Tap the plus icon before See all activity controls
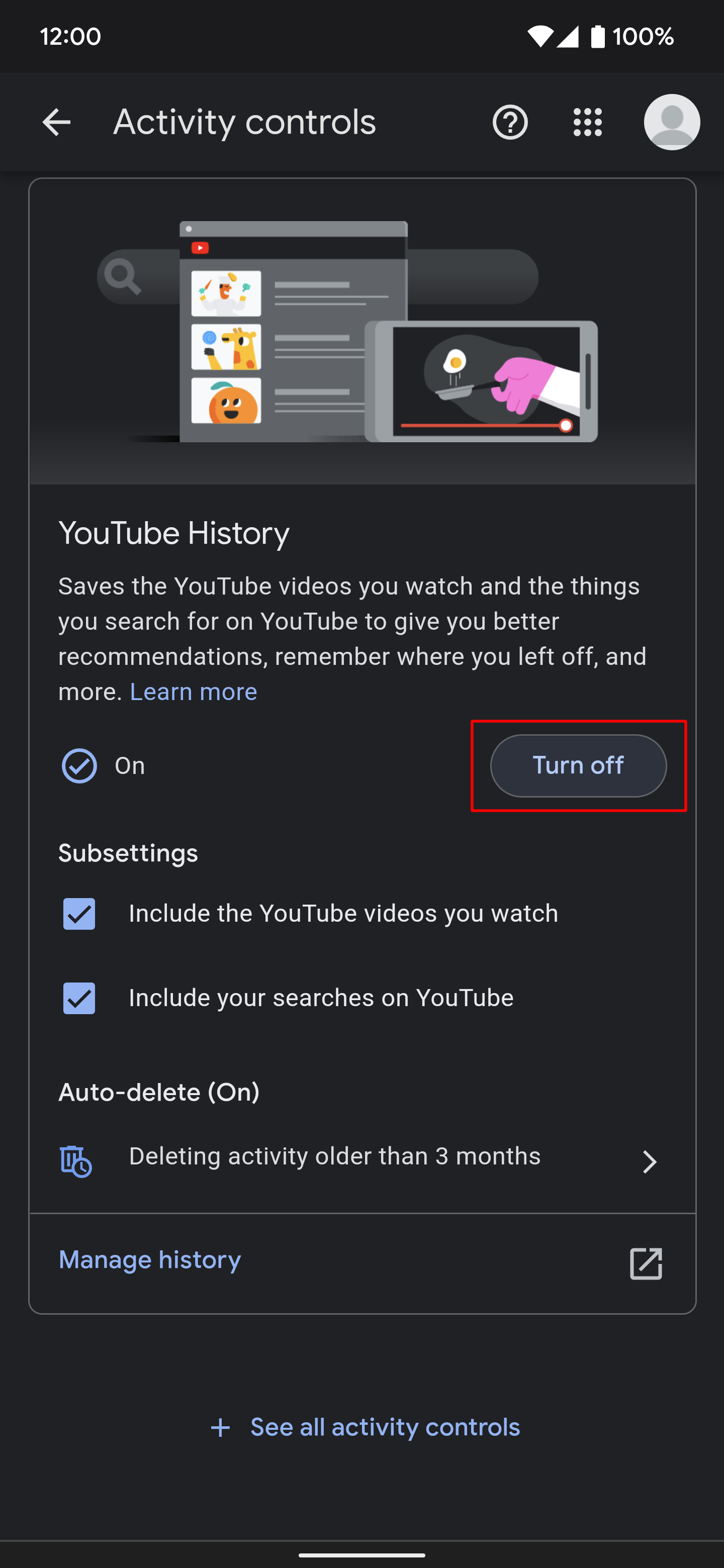 coord(220,1427)
